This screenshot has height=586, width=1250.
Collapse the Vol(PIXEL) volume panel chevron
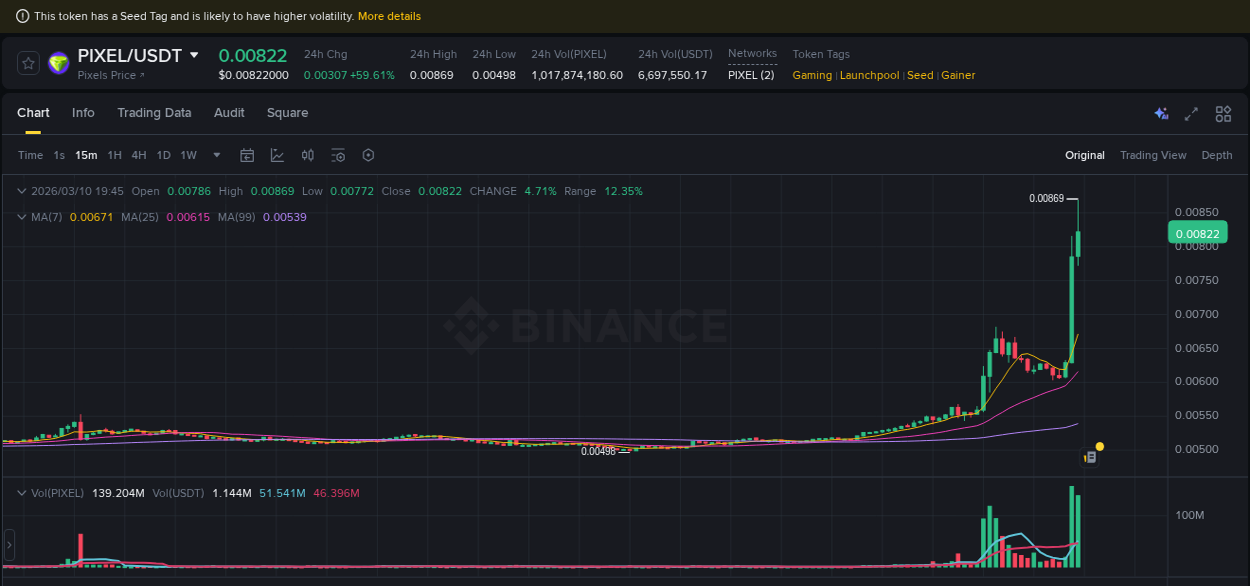21,492
